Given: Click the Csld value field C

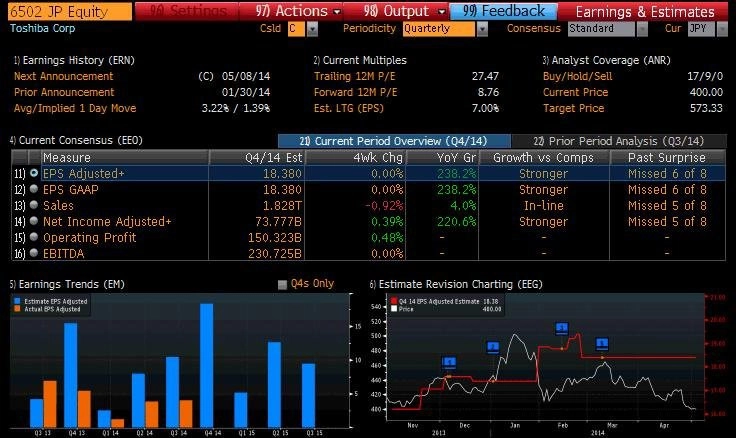Looking at the screenshot, I should coord(296,29).
